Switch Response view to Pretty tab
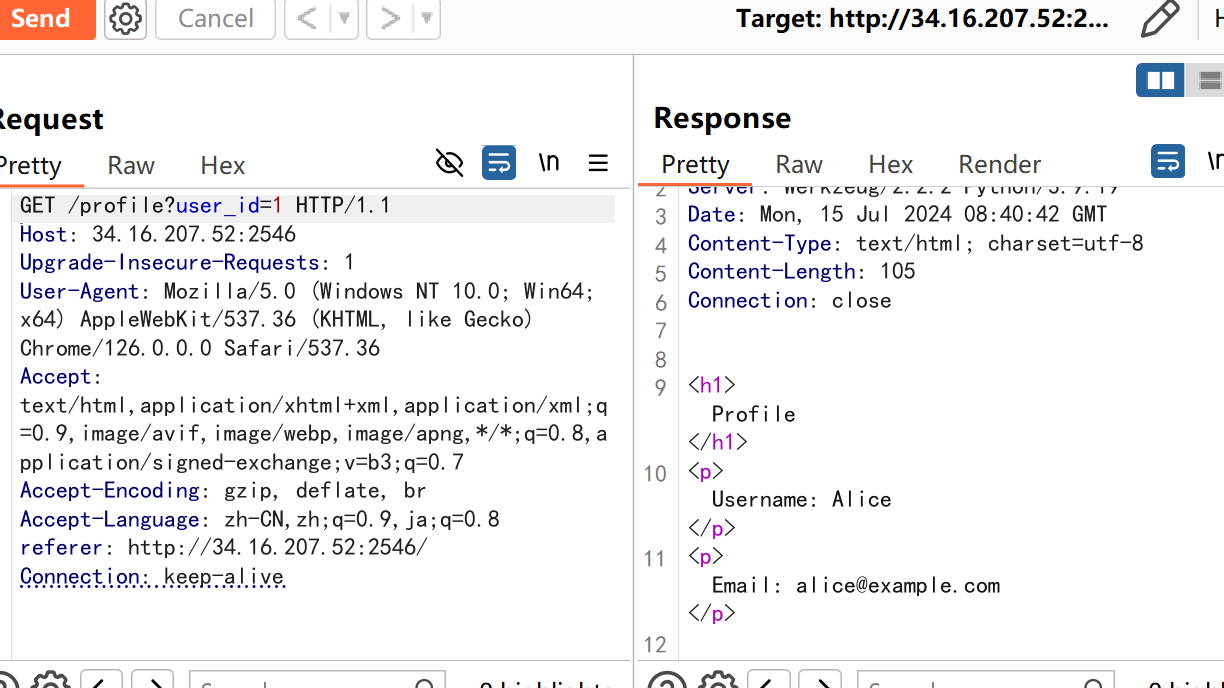 click(x=696, y=164)
